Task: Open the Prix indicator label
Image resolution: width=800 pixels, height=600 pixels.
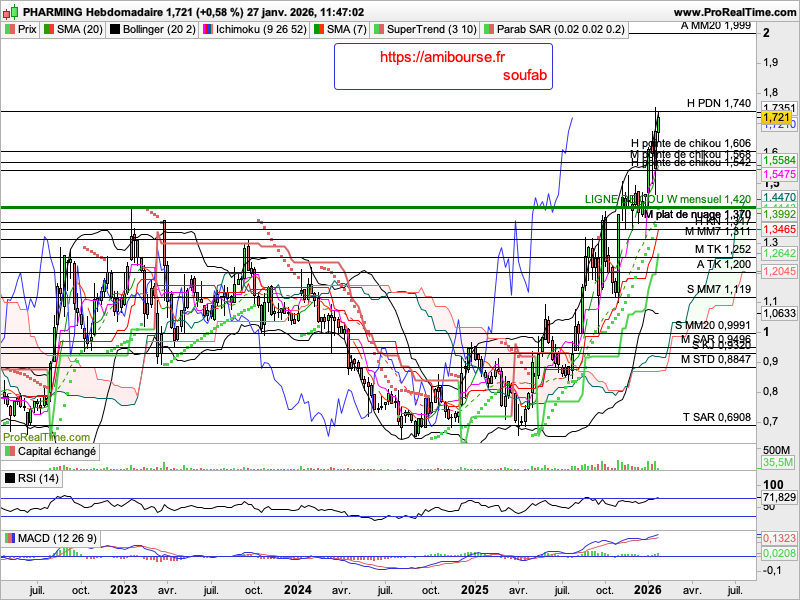Action: point(27,30)
